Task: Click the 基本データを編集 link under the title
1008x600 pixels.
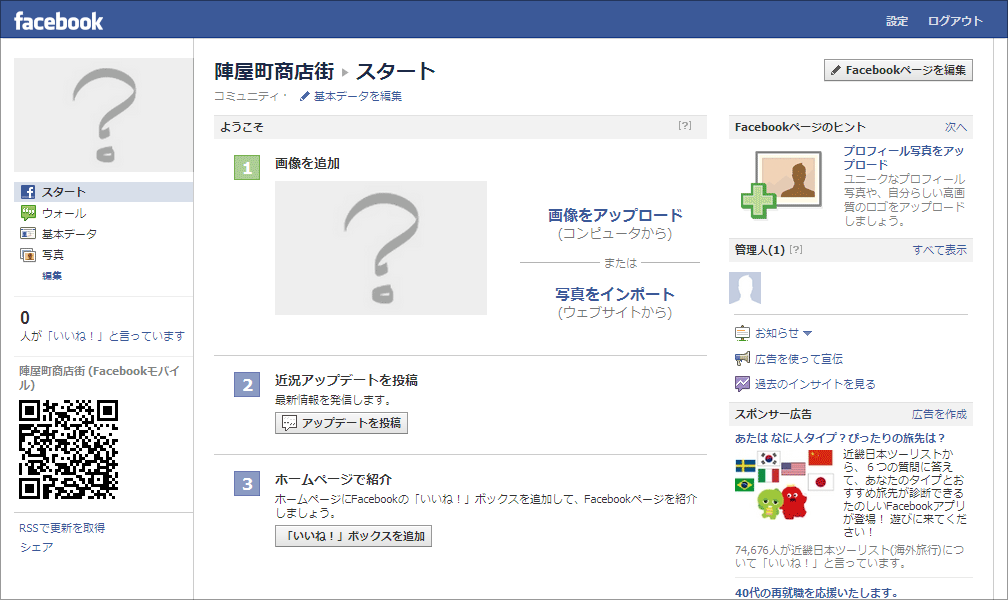Action: [x=358, y=96]
